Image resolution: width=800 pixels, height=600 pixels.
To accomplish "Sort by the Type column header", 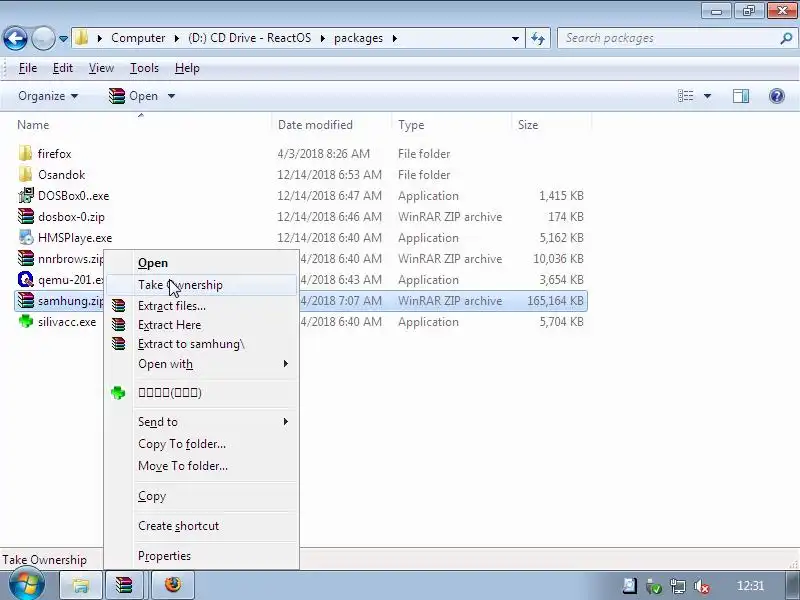I will 411,125.
